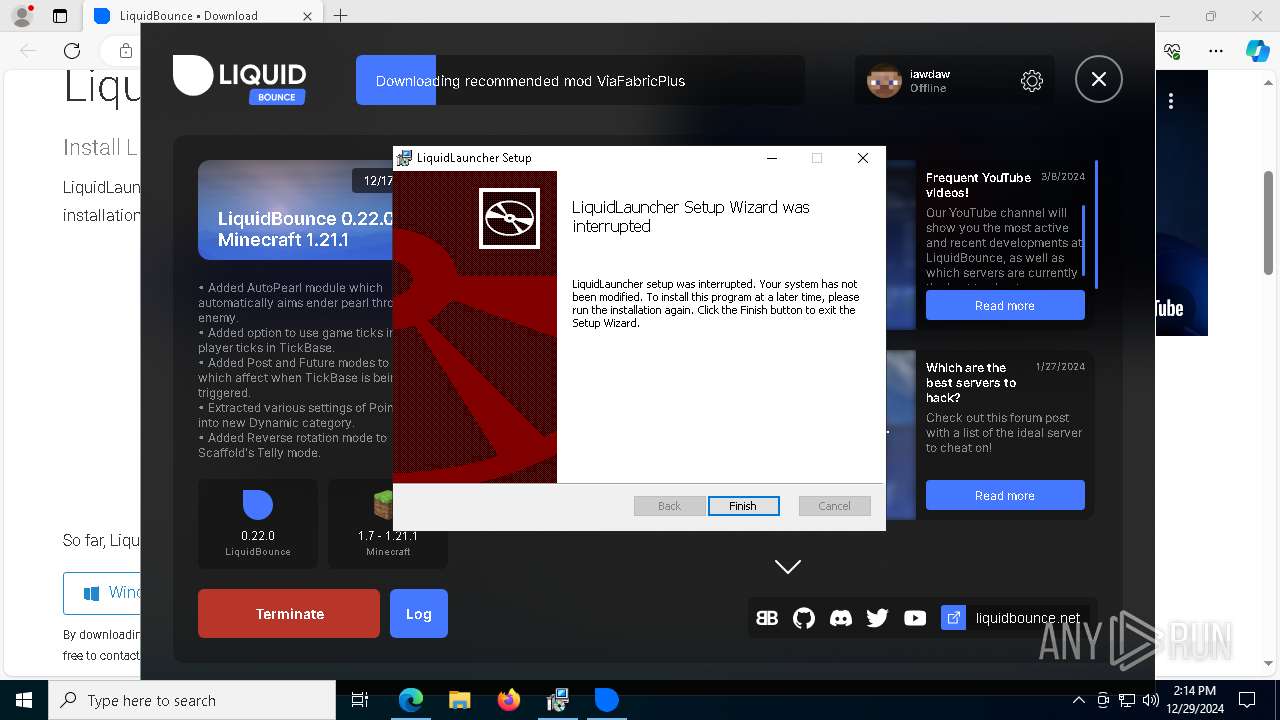Open liquidbounce.net website link
Screen dimensions: 1280x720
coord(1028,618)
